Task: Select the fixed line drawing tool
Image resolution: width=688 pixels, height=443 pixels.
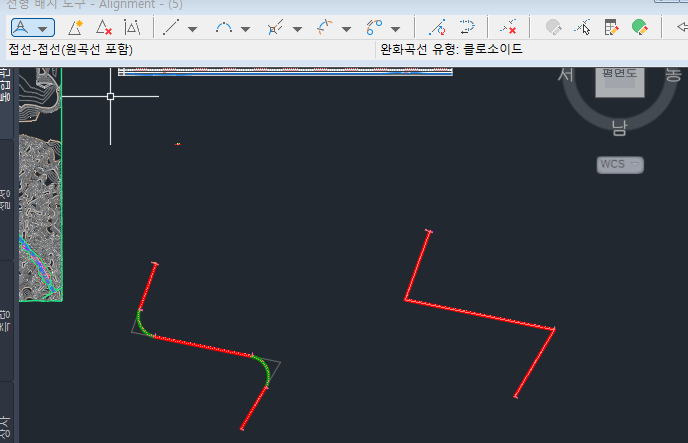Action: point(170,27)
